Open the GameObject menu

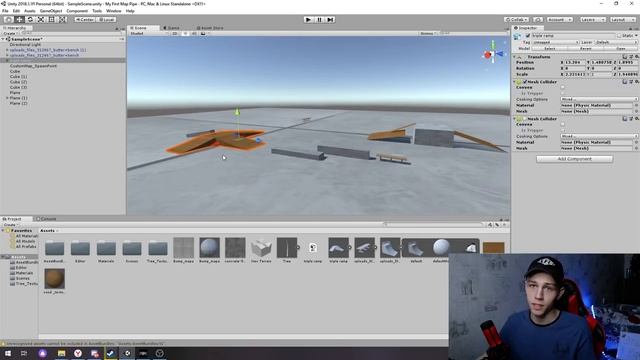click(x=51, y=11)
